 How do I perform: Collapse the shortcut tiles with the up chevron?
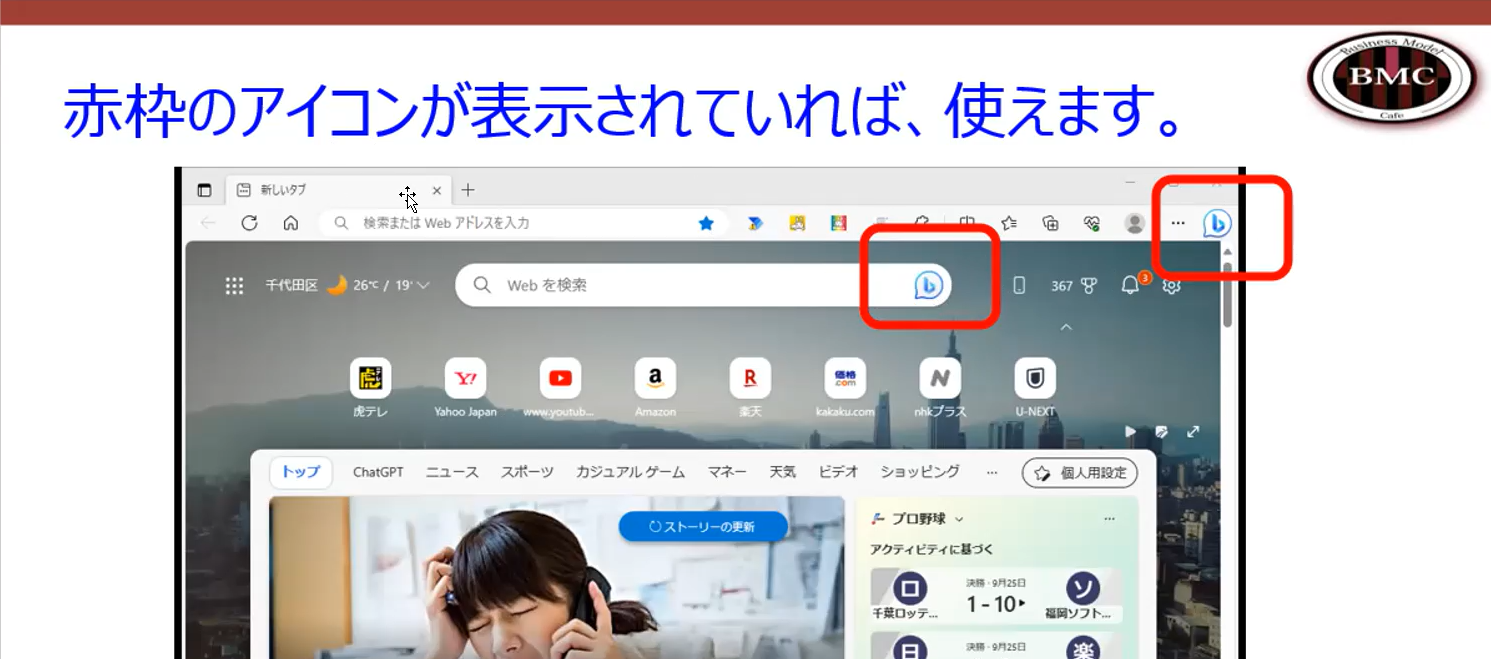(x=1066, y=327)
